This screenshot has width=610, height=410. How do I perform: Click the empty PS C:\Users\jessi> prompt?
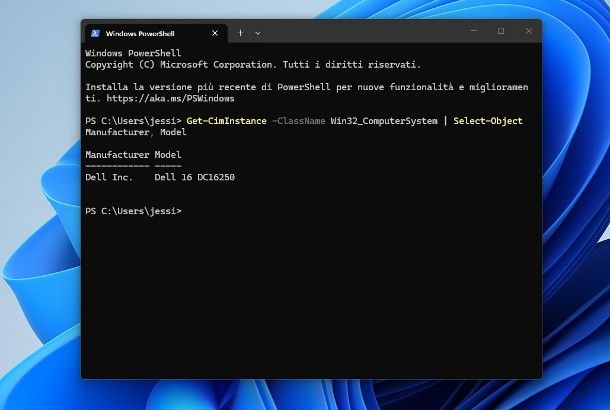133,211
